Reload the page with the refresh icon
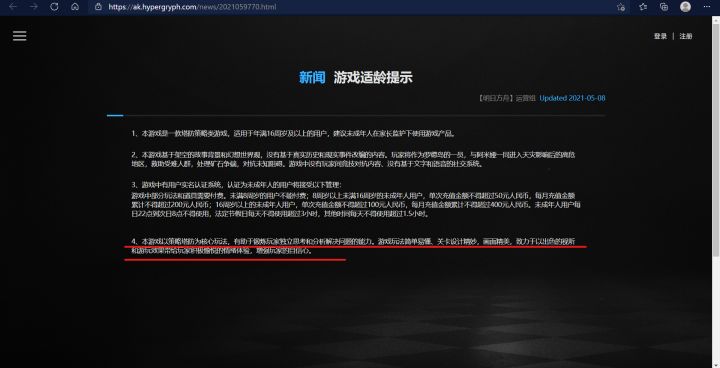The height and width of the screenshot is (368, 720). tap(54, 7)
